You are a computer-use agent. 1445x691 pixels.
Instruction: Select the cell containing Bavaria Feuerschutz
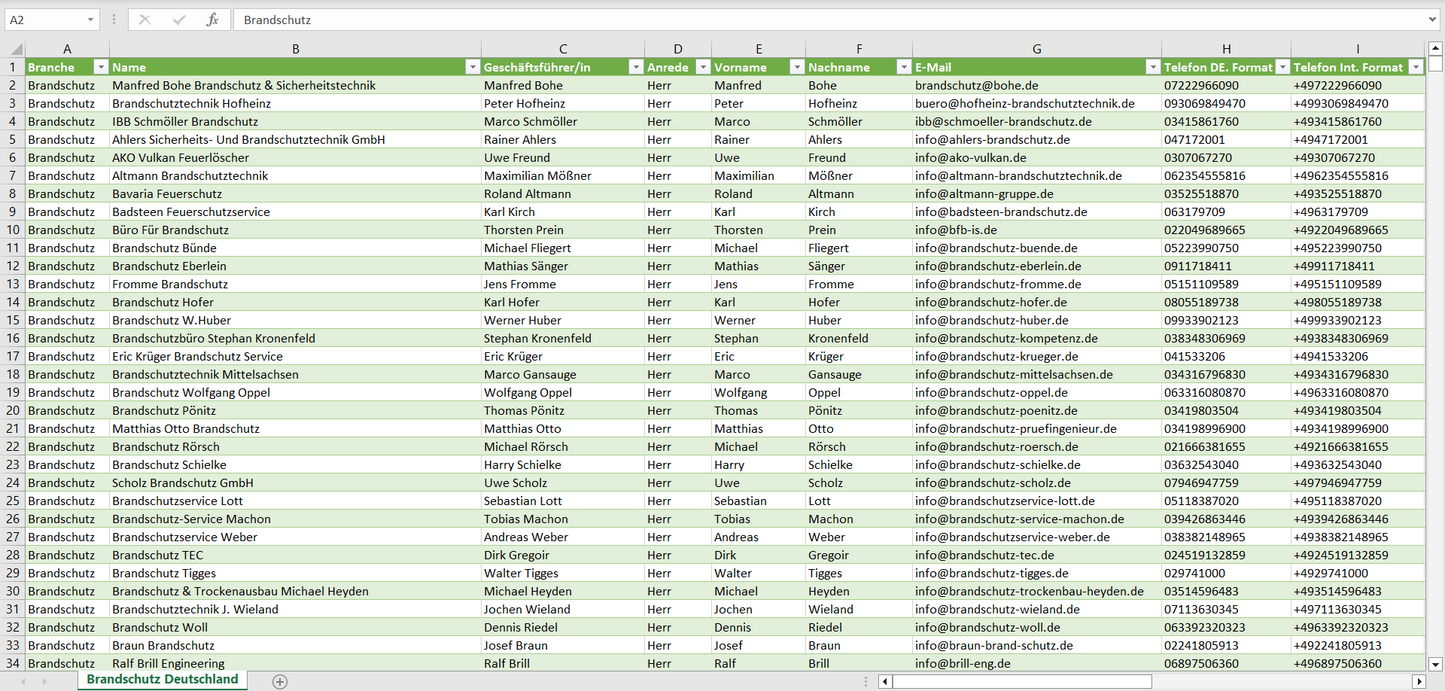point(167,193)
